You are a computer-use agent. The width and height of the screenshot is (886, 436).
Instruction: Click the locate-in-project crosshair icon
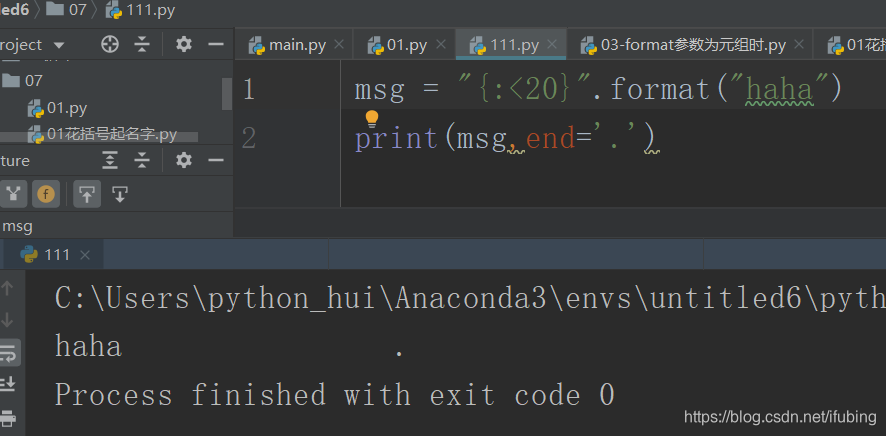110,44
